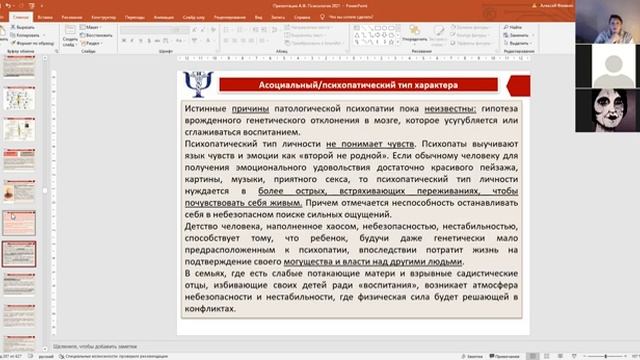The height and width of the screenshot is (360, 640).
Task: Switch to the Конструктор tab
Action: click(104, 17)
